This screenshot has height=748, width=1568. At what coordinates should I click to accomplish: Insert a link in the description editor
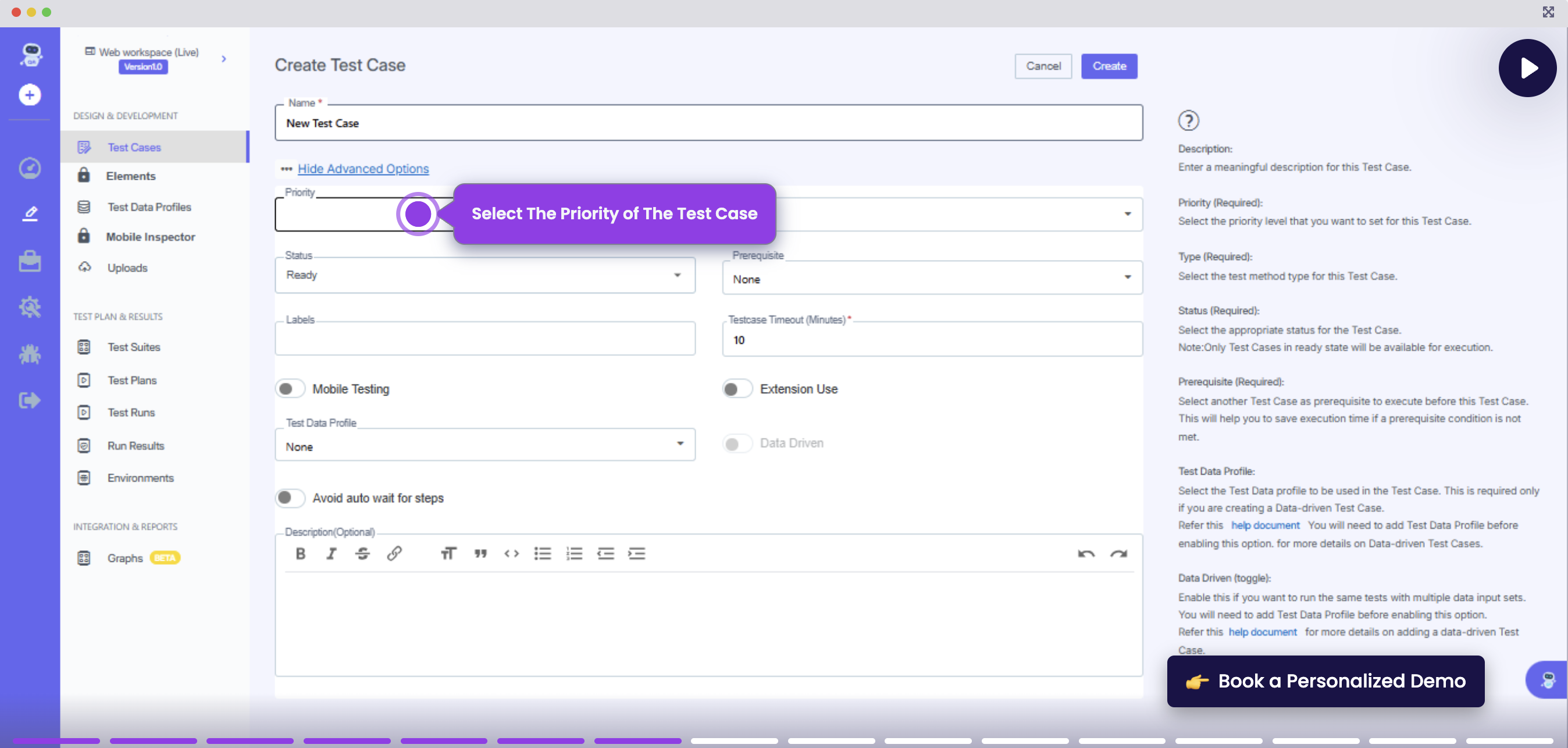pos(394,553)
